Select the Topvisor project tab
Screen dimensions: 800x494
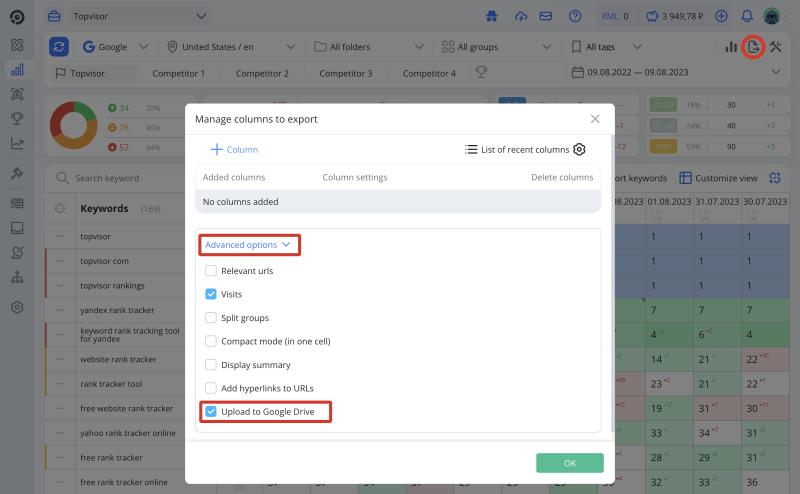(93, 73)
